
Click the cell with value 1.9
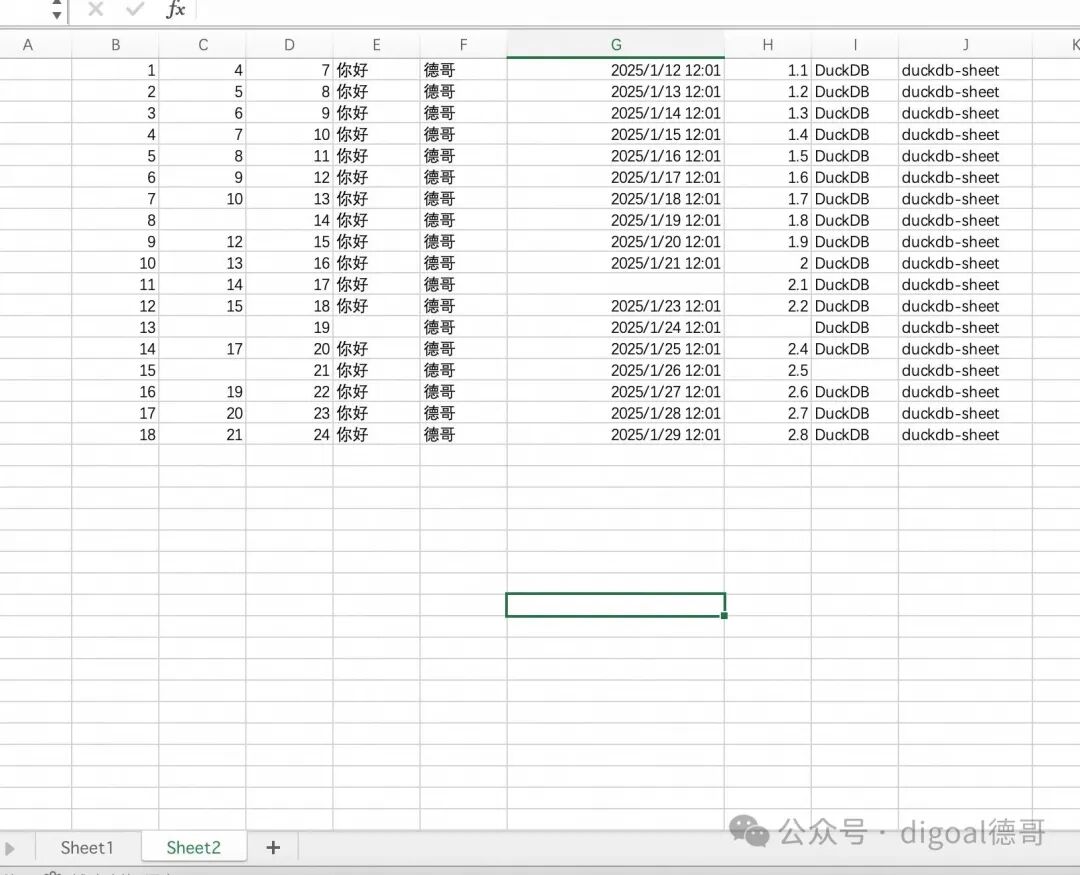click(x=767, y=242)
